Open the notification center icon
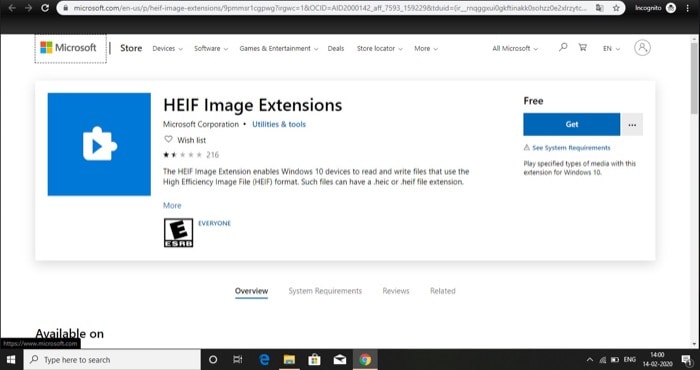Screen dimensions: 700x370 point(687,360)
